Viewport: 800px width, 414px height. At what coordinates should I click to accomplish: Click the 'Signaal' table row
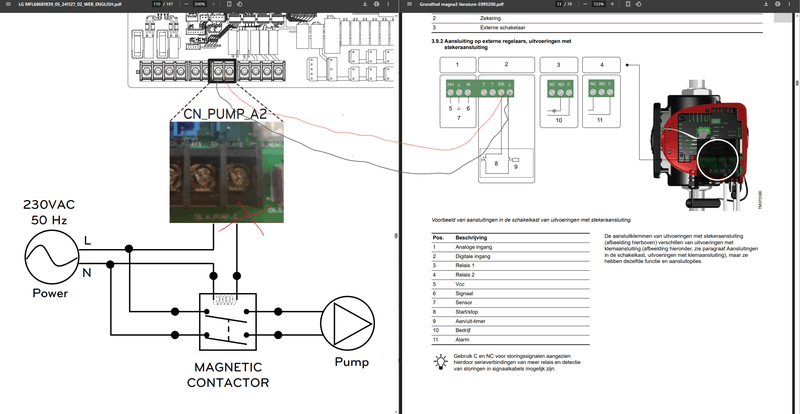pyautogui.click(x=510, y=294)
